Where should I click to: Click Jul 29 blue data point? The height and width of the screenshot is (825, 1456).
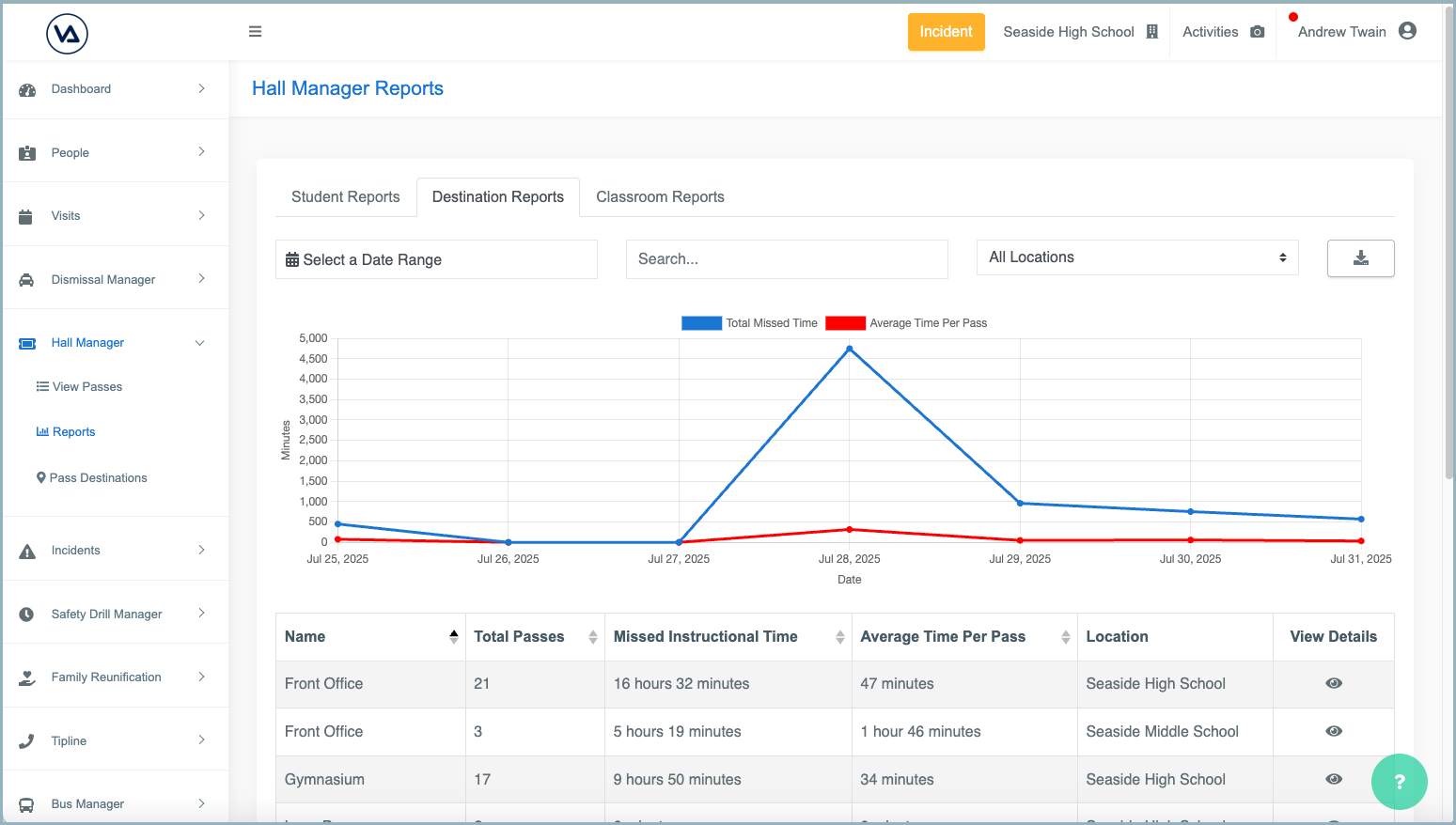tap(1020, 504)
